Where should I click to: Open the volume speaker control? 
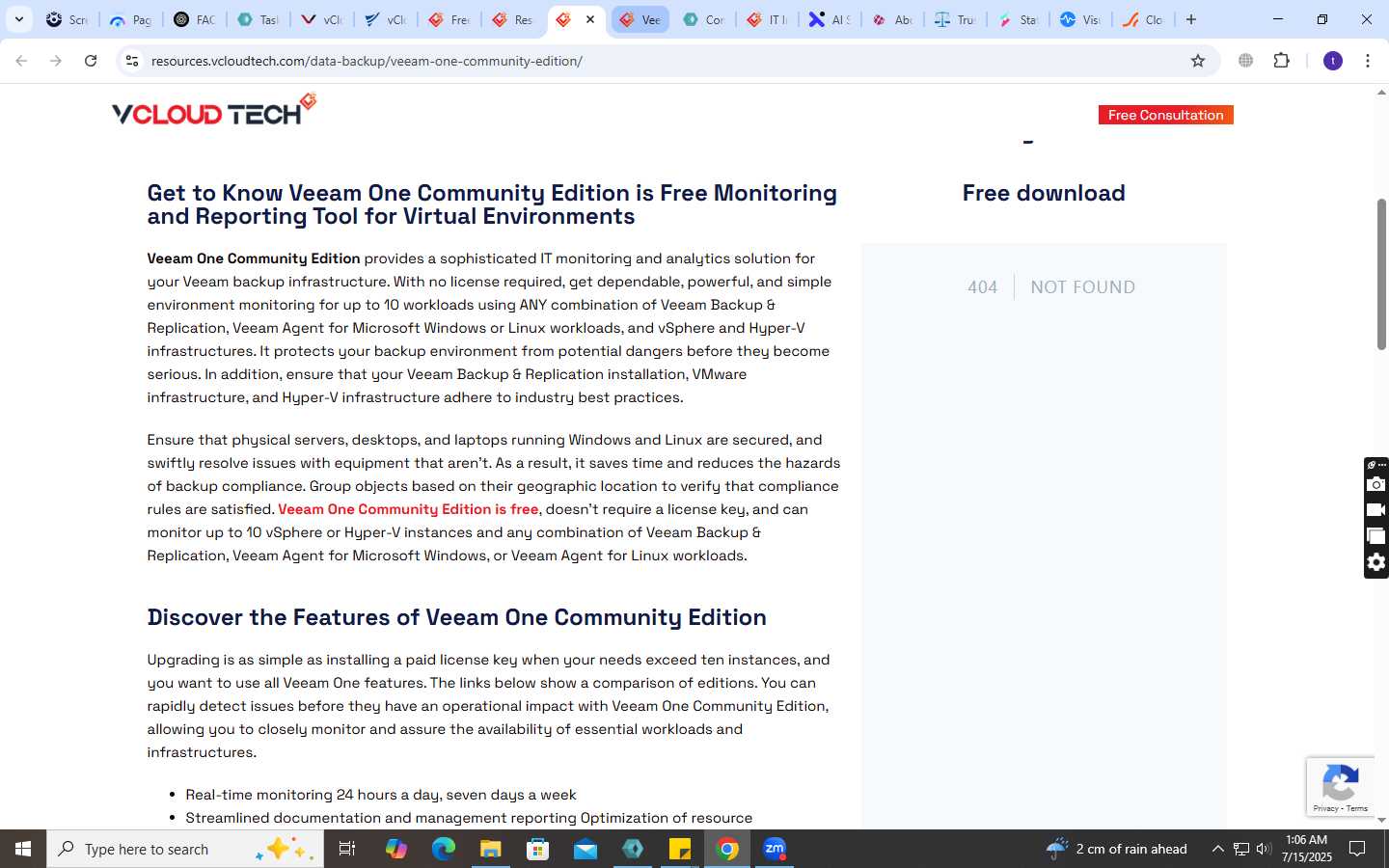[x=1264, y=849]
